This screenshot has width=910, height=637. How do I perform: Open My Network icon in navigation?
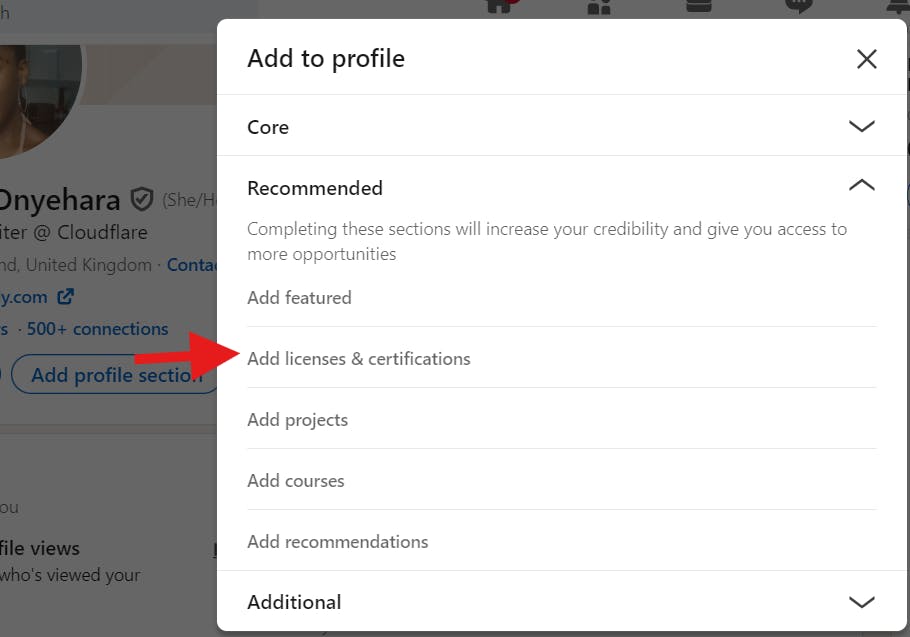tap(599, 6)
